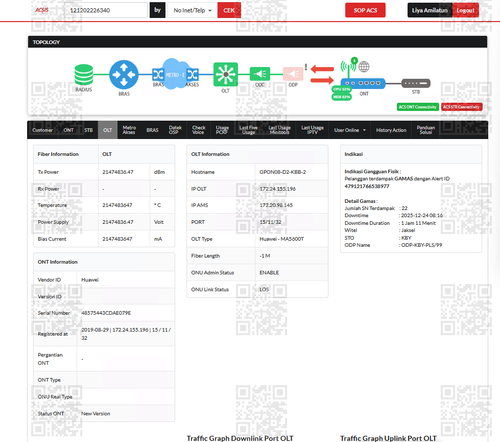Open the Usage PCRF tab
This screenshot has width=500, height=442.
pyautogui.click(x=222, y=130)
